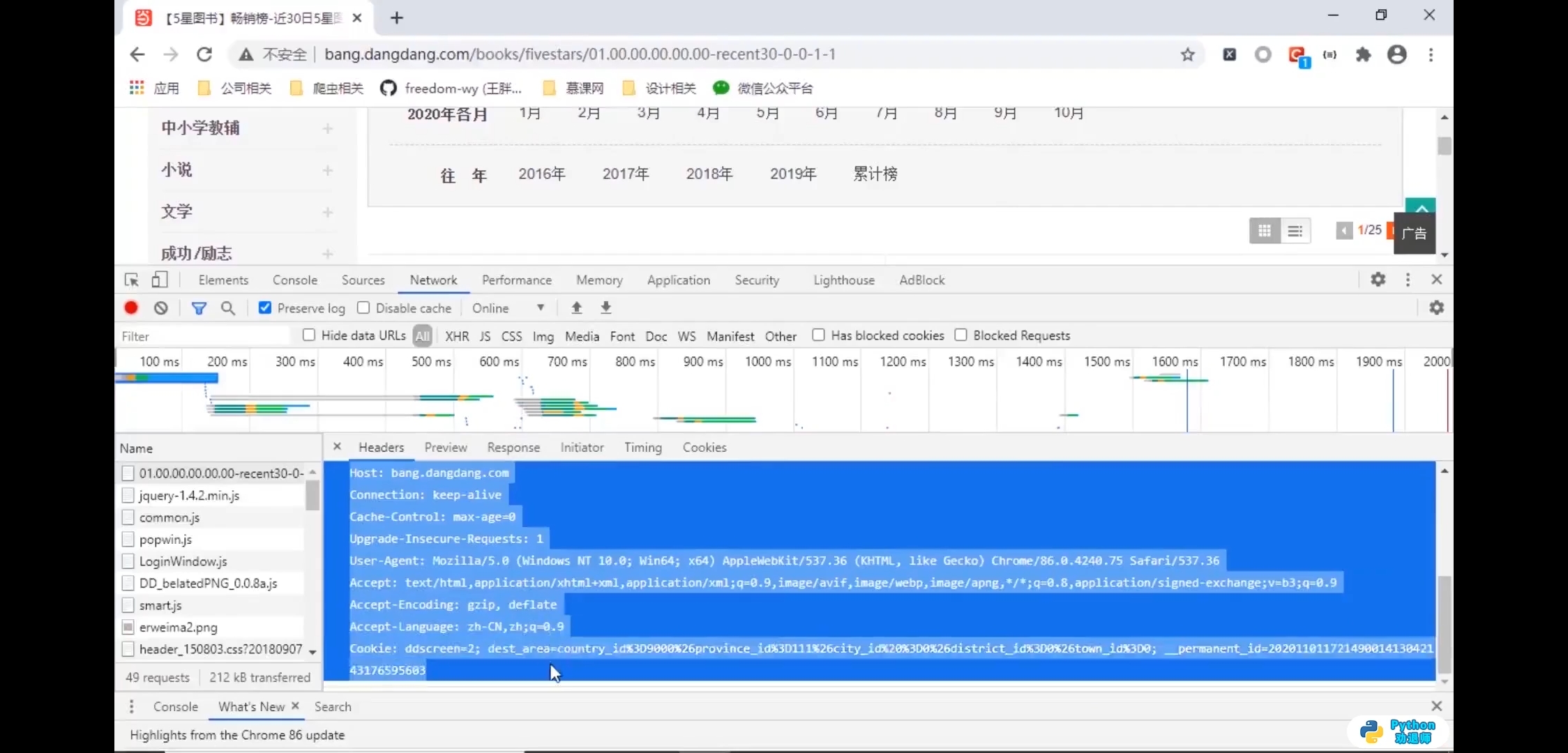Tick the checkbox beside jquery-1.4.2.min.js
Image resolution: width=1568 pixels, height=753 pixels.
click(x=128, y=495)
